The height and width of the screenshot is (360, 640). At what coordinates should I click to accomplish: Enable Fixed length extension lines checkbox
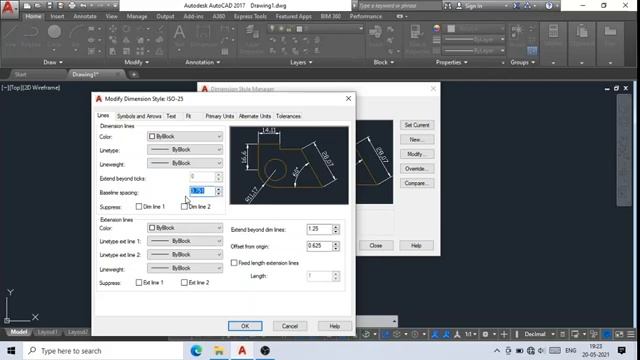(x=234, y=263)
